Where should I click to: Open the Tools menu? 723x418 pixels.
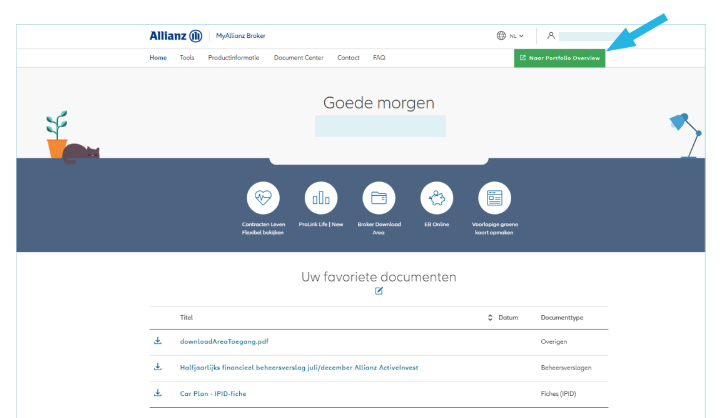[187, 58]
